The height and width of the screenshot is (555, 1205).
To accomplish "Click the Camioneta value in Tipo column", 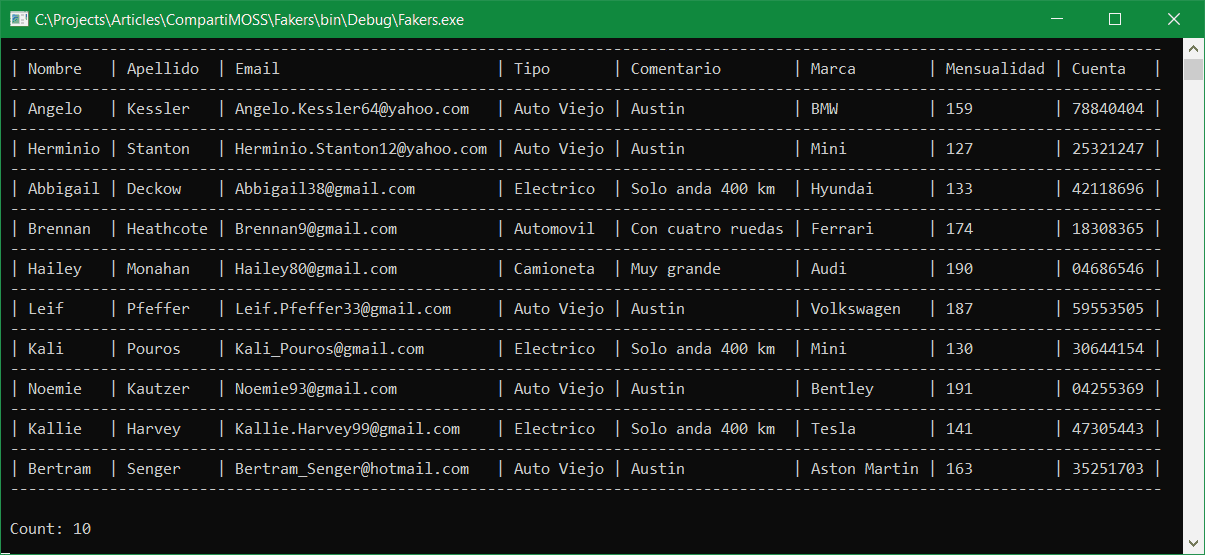I will pyautogui.click(x=554, y=269).
